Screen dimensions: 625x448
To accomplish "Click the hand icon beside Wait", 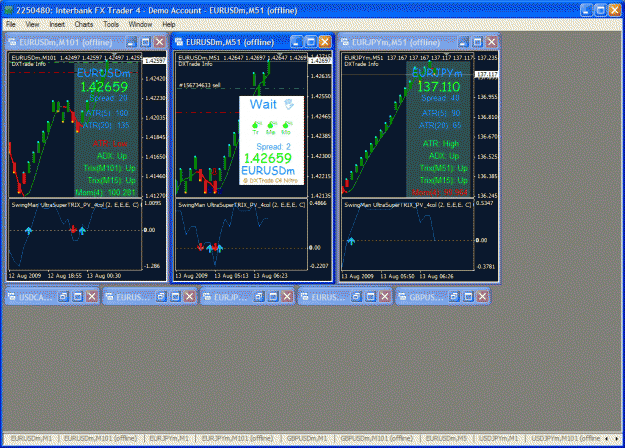I will point(289,104).
